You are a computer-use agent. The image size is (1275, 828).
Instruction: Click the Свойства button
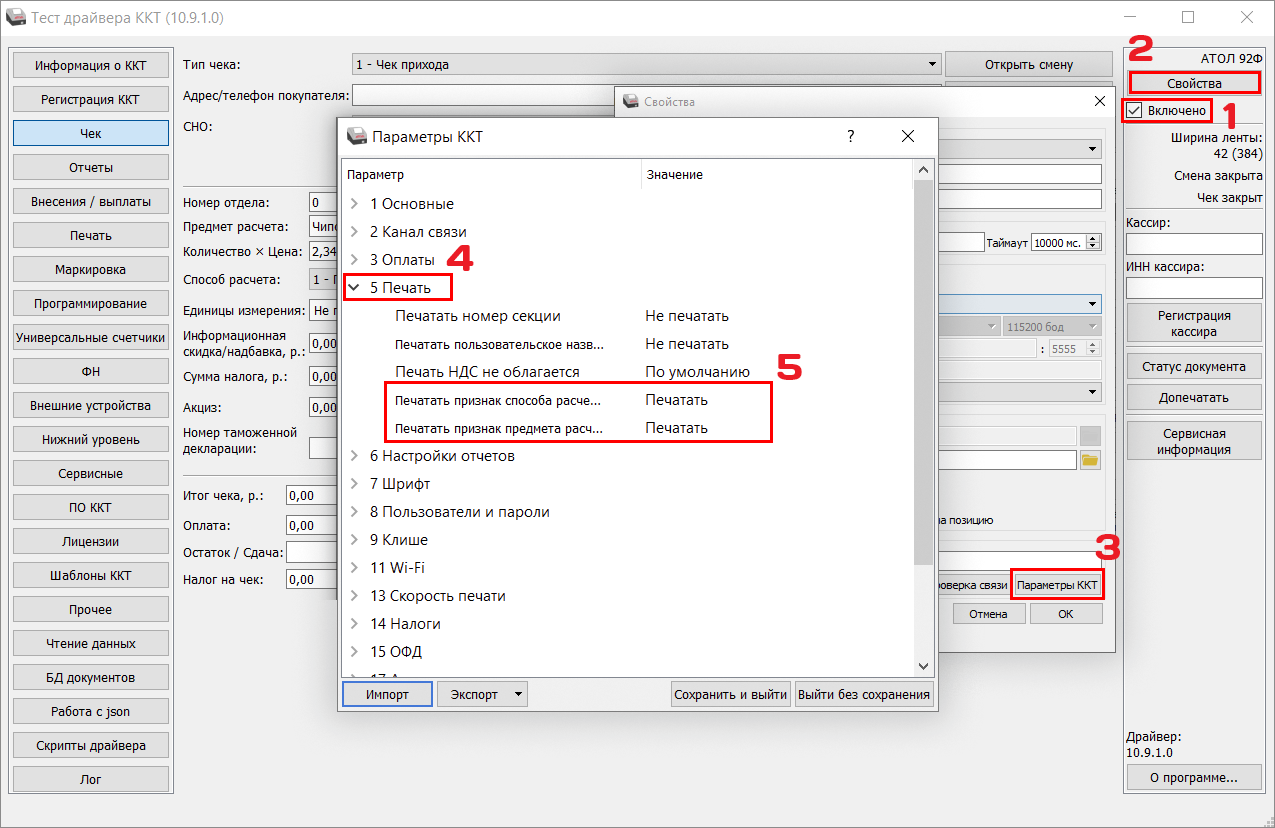(x=1194, y=83)
